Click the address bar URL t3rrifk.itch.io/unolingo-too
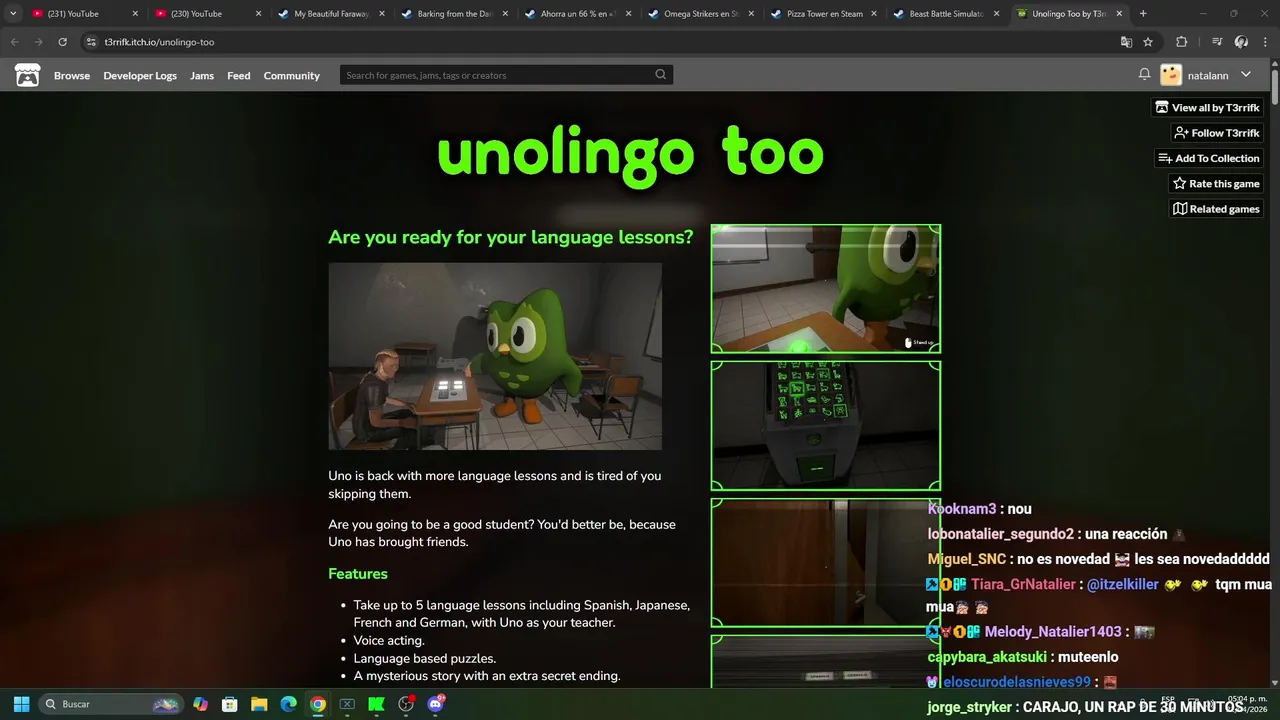Image resolution: width=1280 pixels, height=720 pixels. tap(159, 42)
